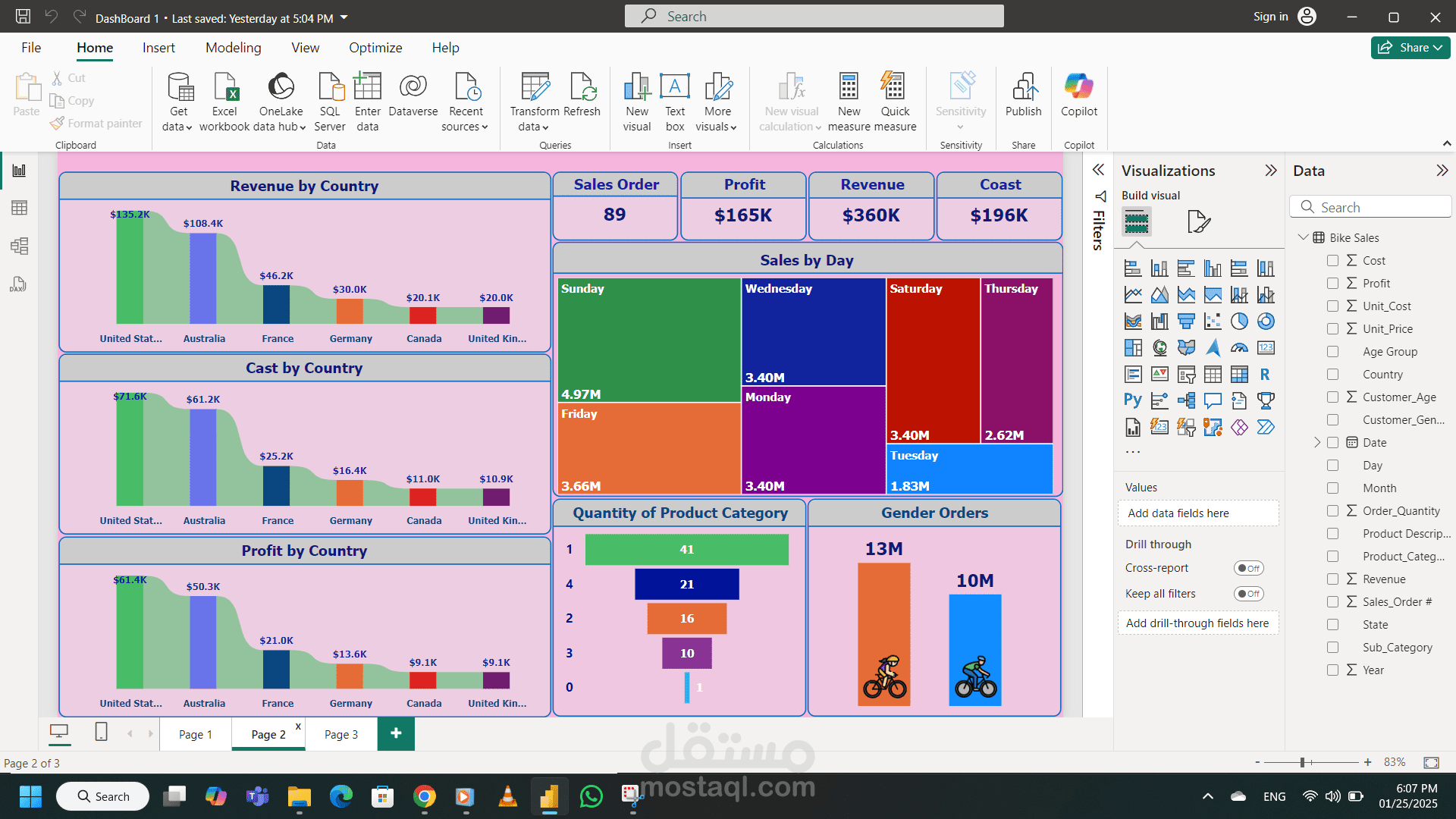Click the add new page button
The width and height of the screenshot is (1456, 819).
click(x=396, y=733)
